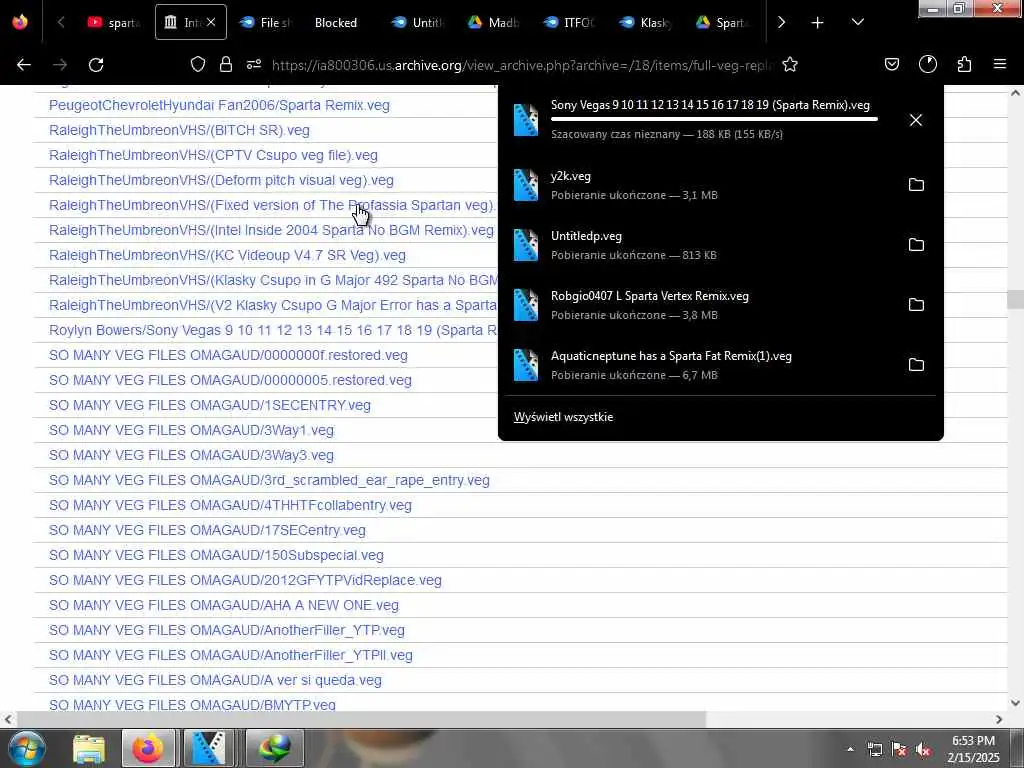The image size is (1024, 768).
Task: Open PeugeotChevroletHyundai Fan2006 Sparta Remix.veg link
Action: (x=219, y=105)
